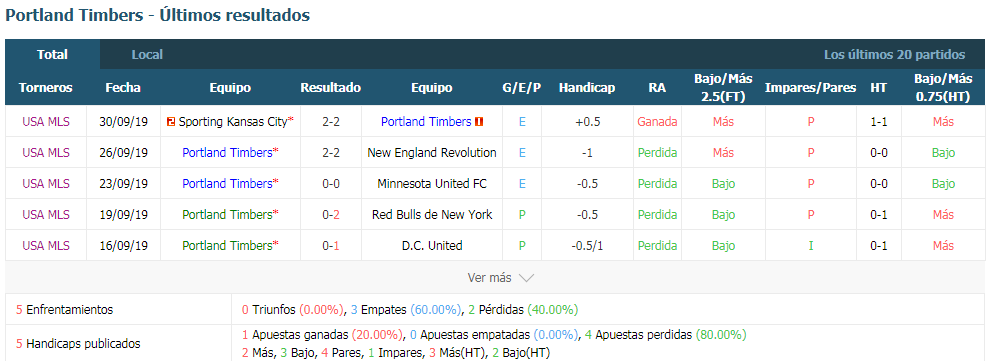Click the Handicap column header

[587, 88]
